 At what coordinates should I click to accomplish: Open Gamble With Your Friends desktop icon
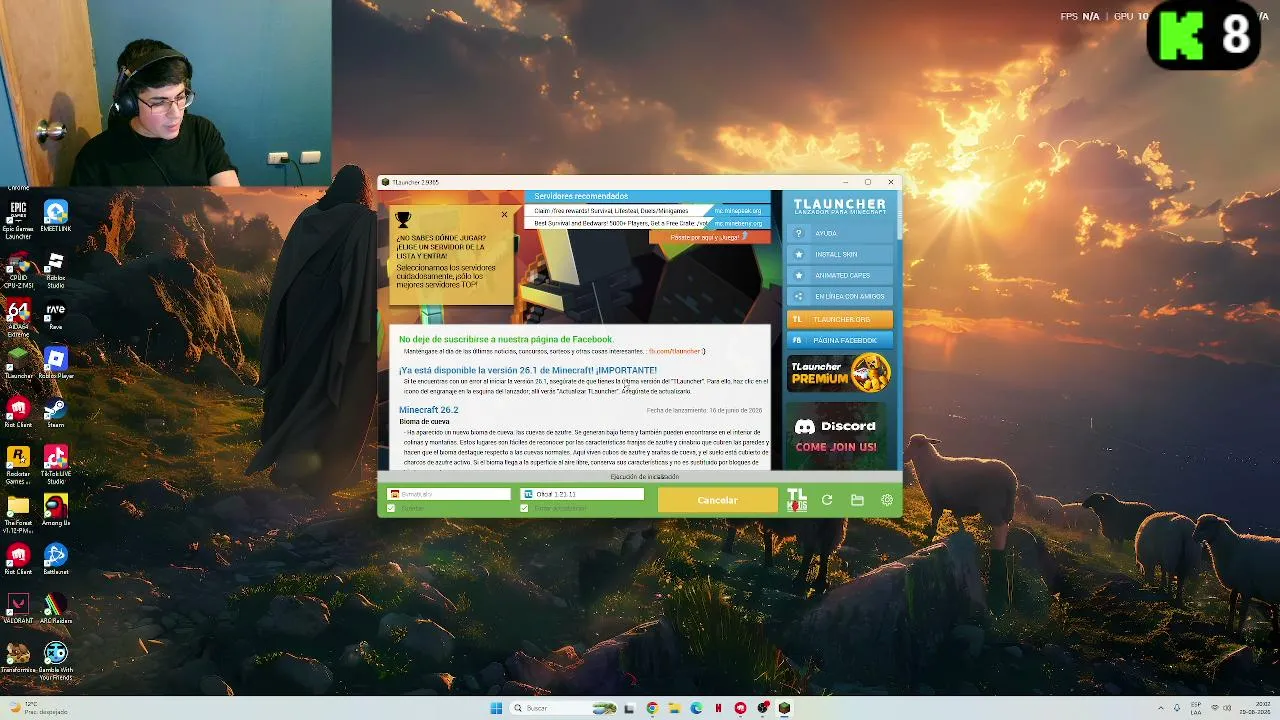pyautogui.click(x=56, y=661)
